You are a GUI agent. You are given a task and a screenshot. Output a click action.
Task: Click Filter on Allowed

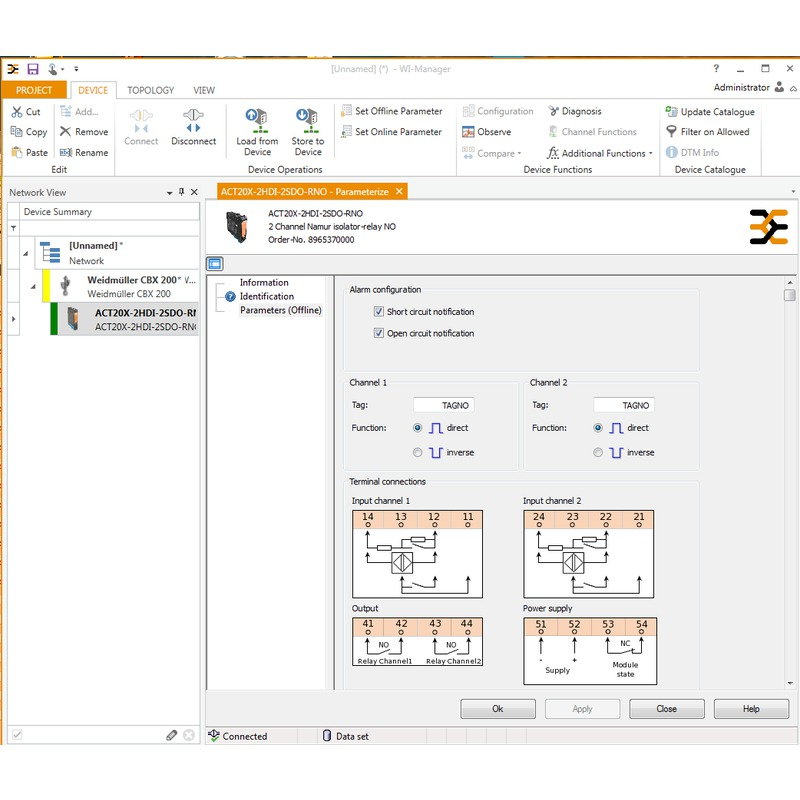[707, 132]
